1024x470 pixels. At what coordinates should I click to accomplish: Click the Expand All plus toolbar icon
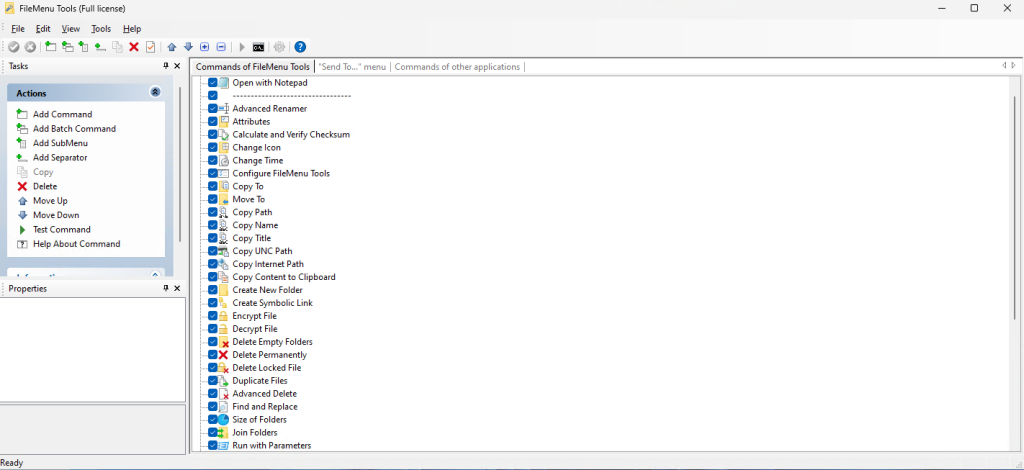pos(204,47)
